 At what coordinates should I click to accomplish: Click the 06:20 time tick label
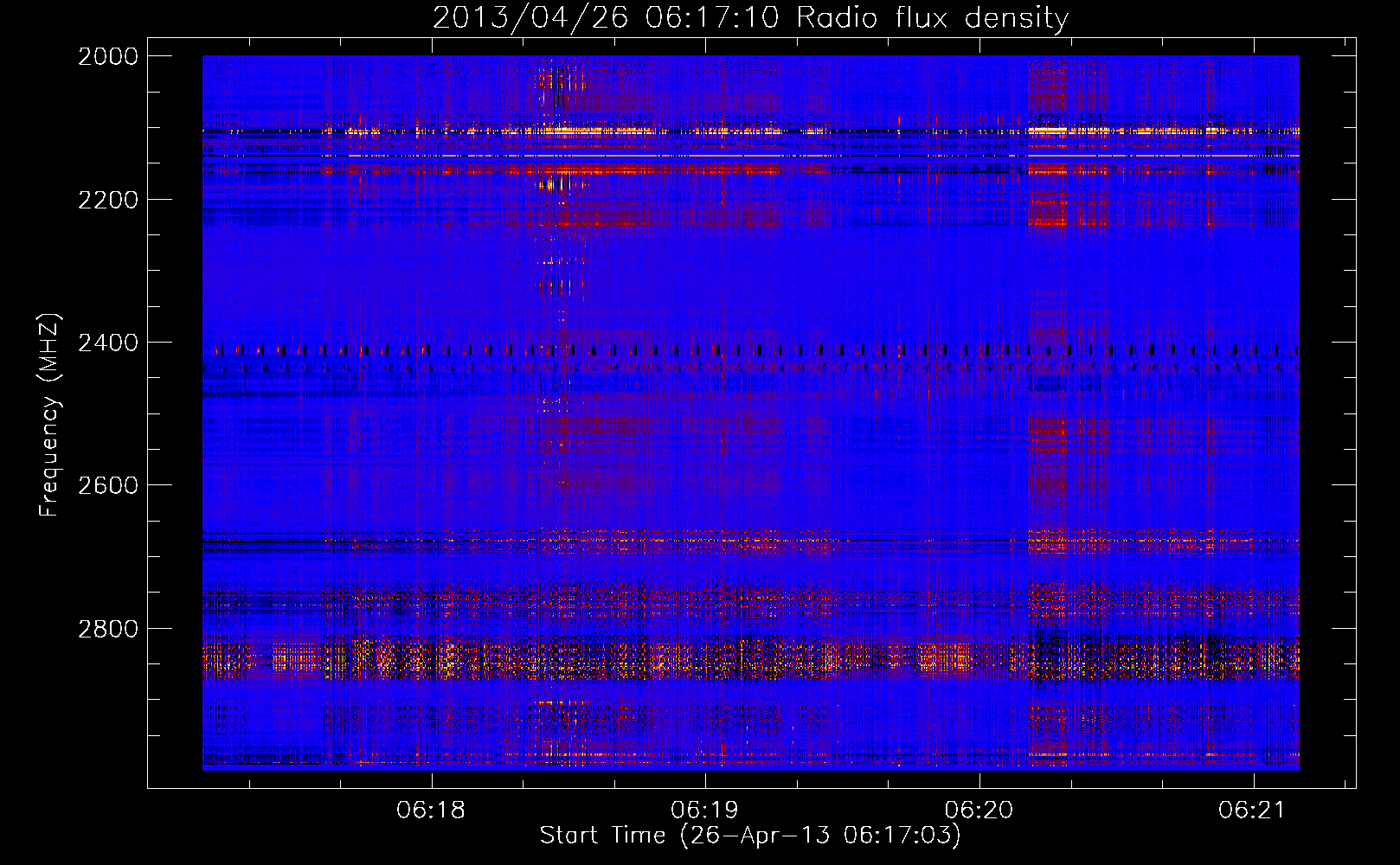click(979, 810)
